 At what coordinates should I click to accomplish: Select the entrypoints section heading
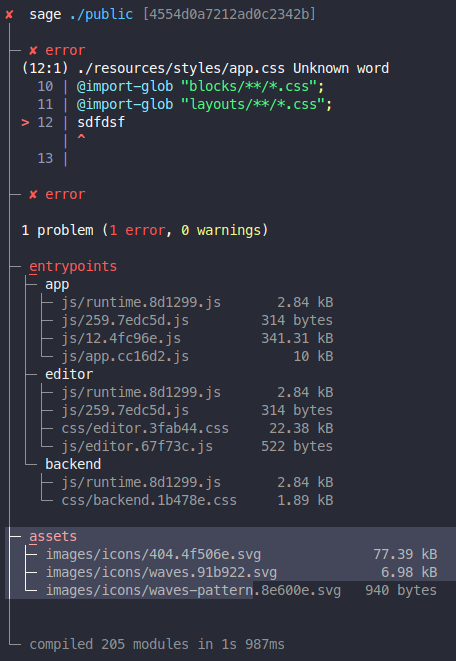pos(73,266)
